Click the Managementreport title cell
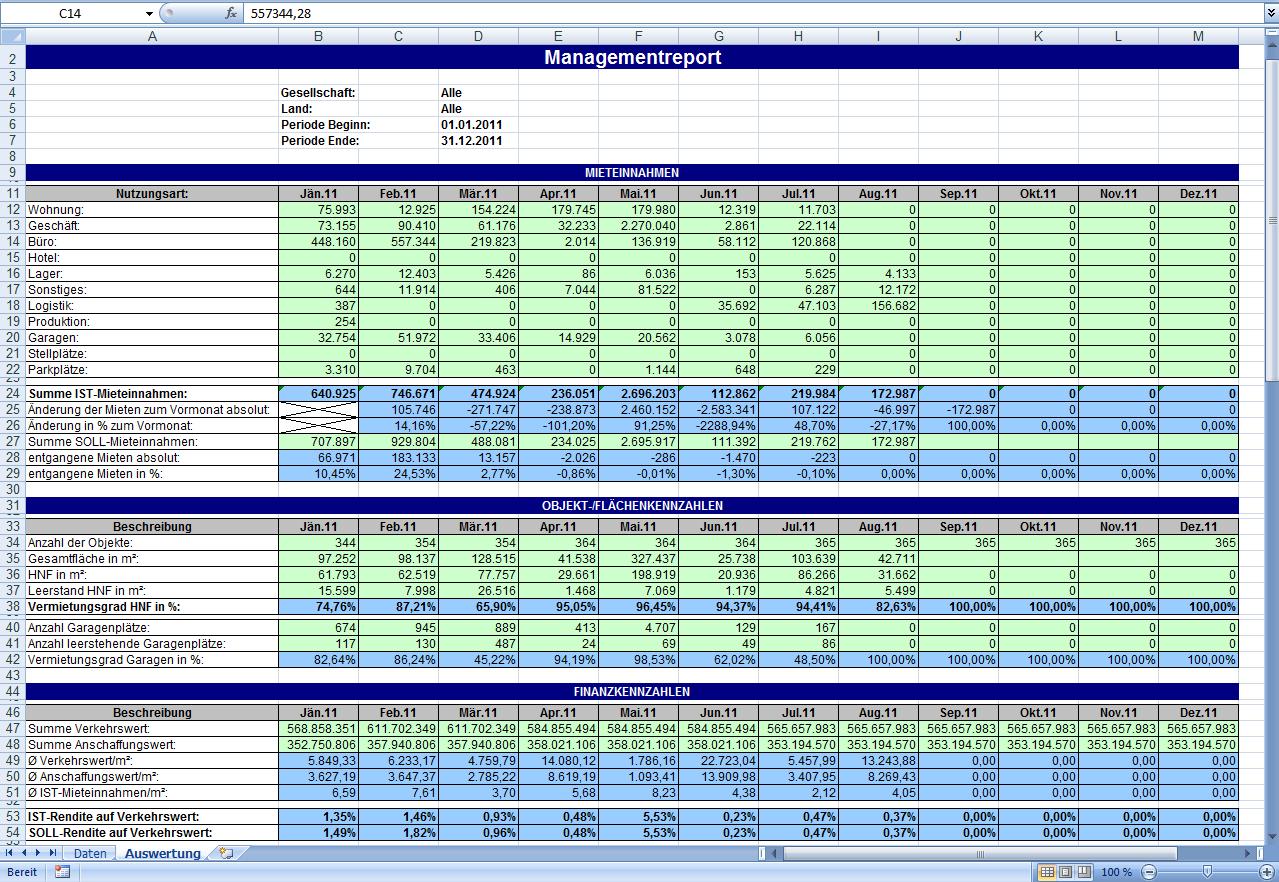Image resolution: width=1279 pixels, height=882 pixels. pos(632,57)
